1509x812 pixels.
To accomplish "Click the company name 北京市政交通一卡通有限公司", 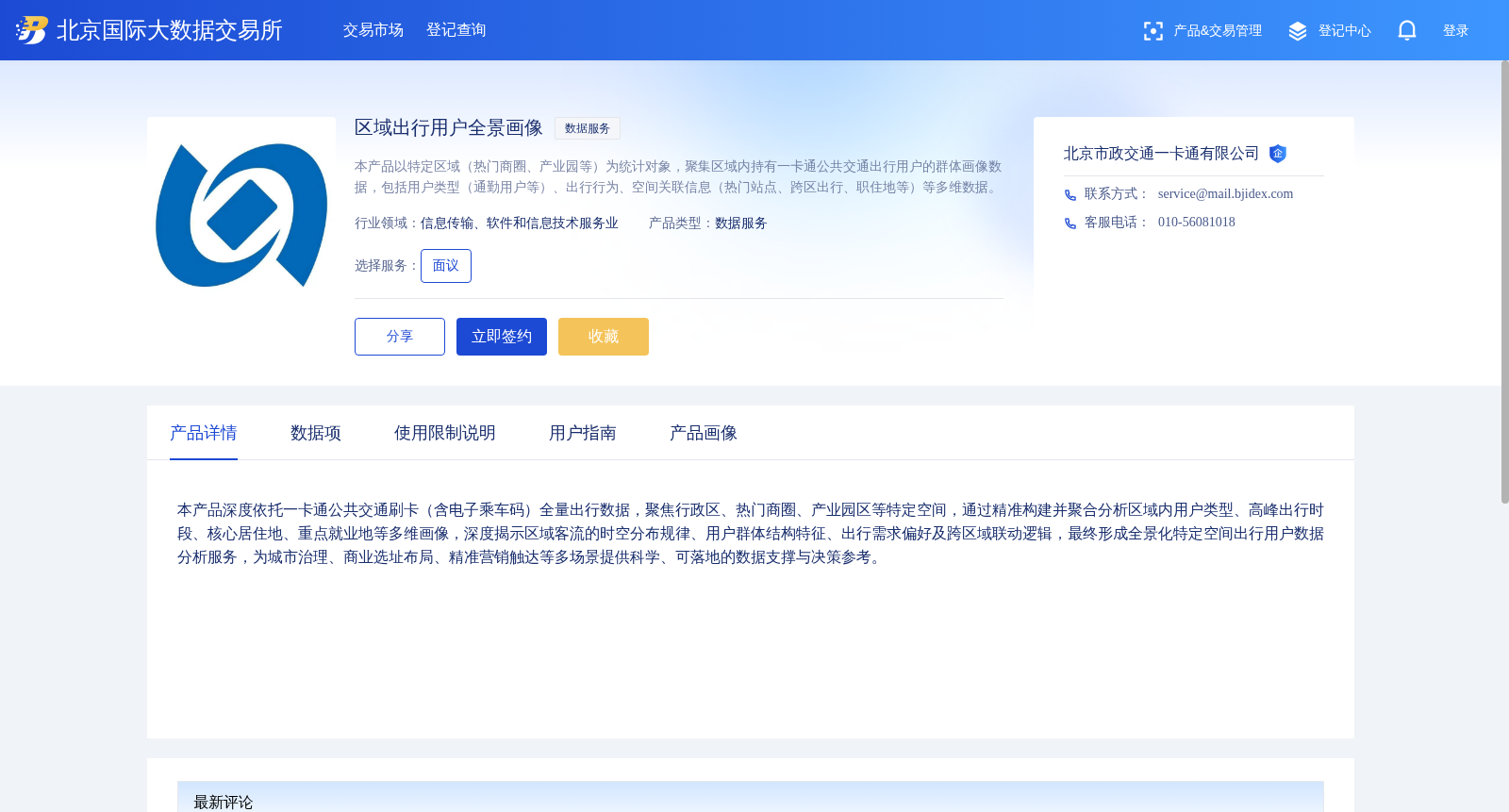I will (x=1162, y=154).
